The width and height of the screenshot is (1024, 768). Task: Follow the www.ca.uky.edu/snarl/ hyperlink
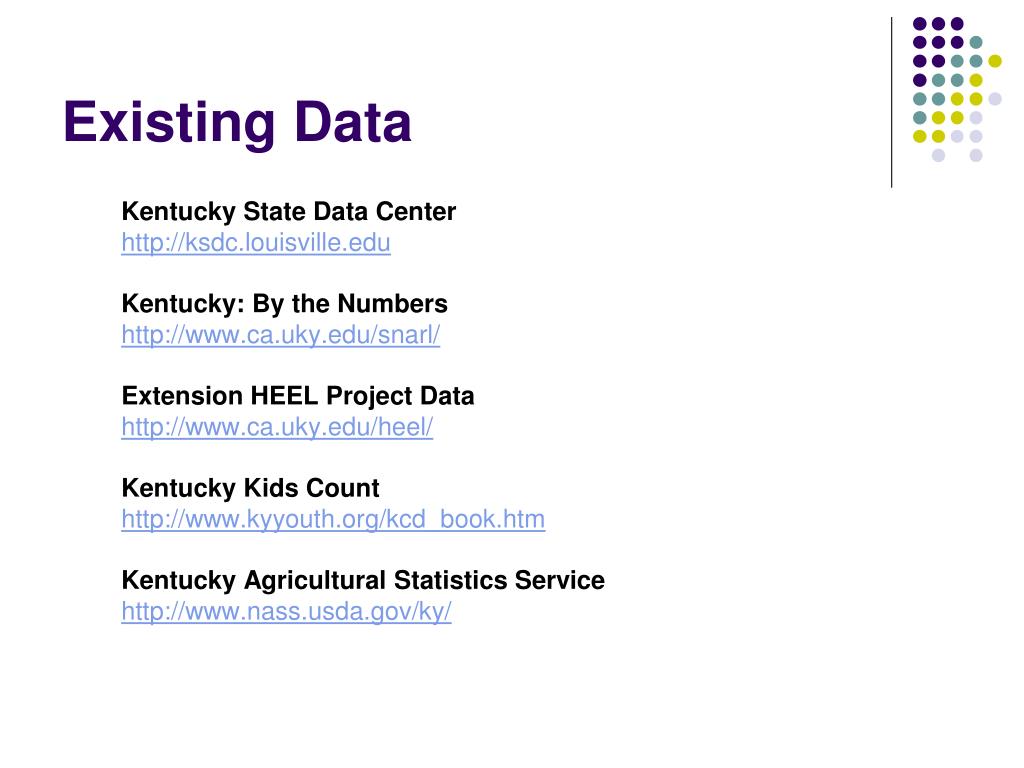pos(281,335)
